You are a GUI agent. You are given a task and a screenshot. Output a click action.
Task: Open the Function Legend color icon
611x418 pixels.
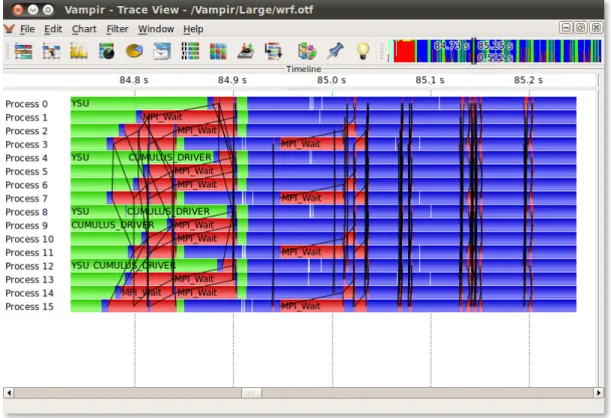point(307,51)
